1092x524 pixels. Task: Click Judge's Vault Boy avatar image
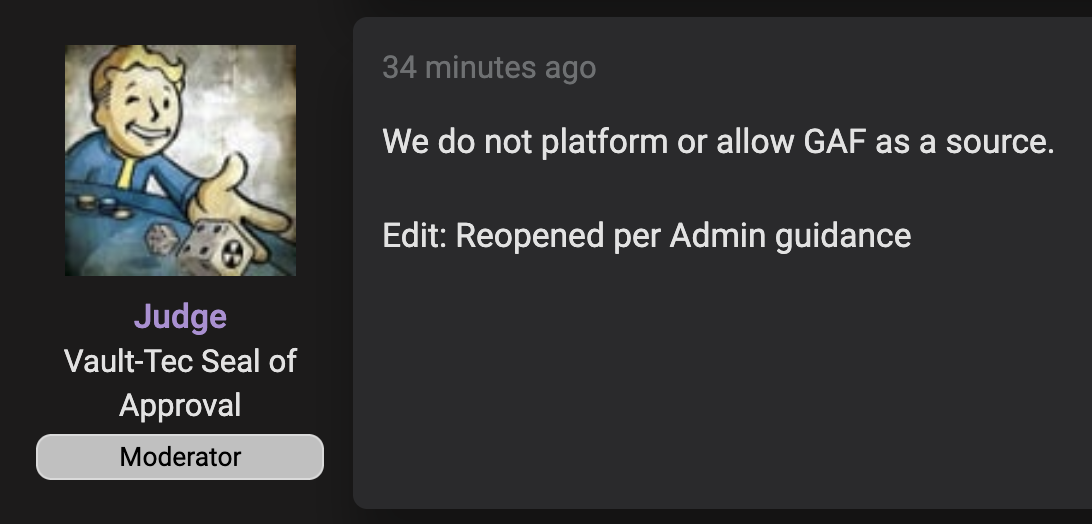click(180, 160)
